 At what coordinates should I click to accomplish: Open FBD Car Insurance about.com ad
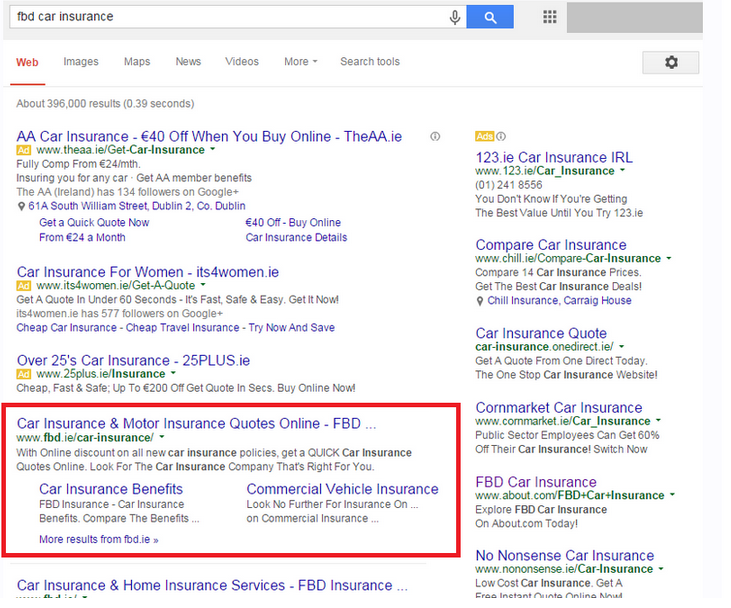tap(536, 482)
